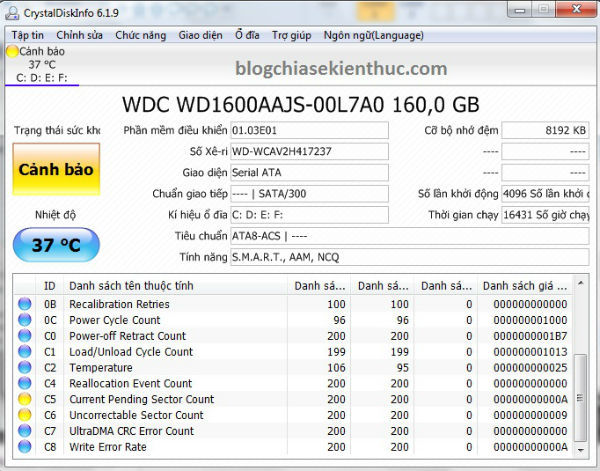Click the S.M.A.R.T., AAM, NCQ features field
The image size is (600, 471).
click(409, 257)
